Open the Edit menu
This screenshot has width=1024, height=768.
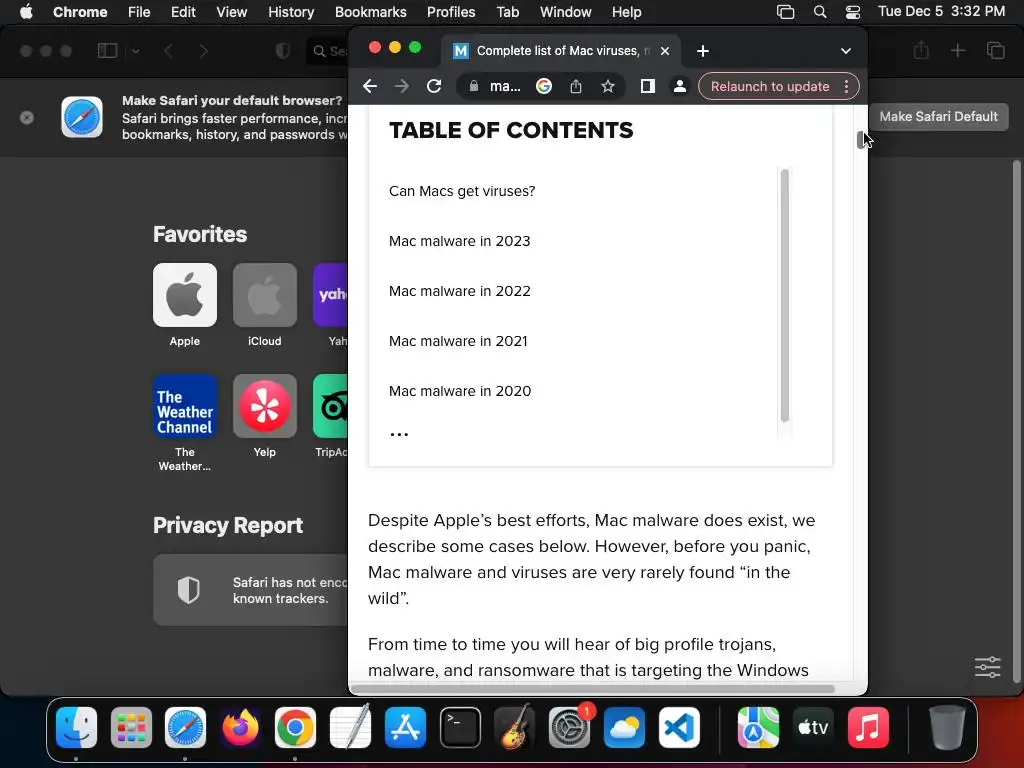(x=183, y=12)
